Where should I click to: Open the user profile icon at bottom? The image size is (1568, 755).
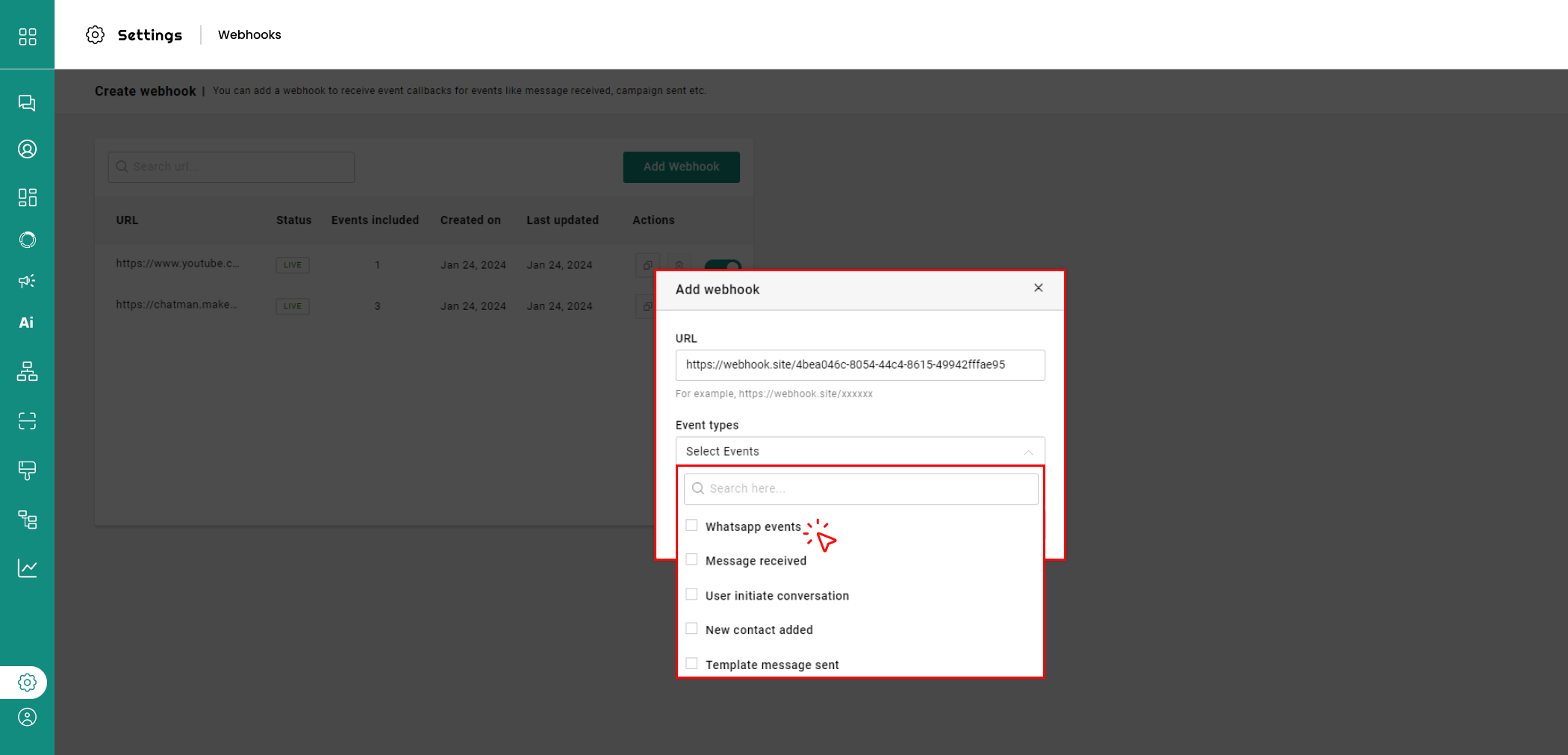[x=27, y=718]
